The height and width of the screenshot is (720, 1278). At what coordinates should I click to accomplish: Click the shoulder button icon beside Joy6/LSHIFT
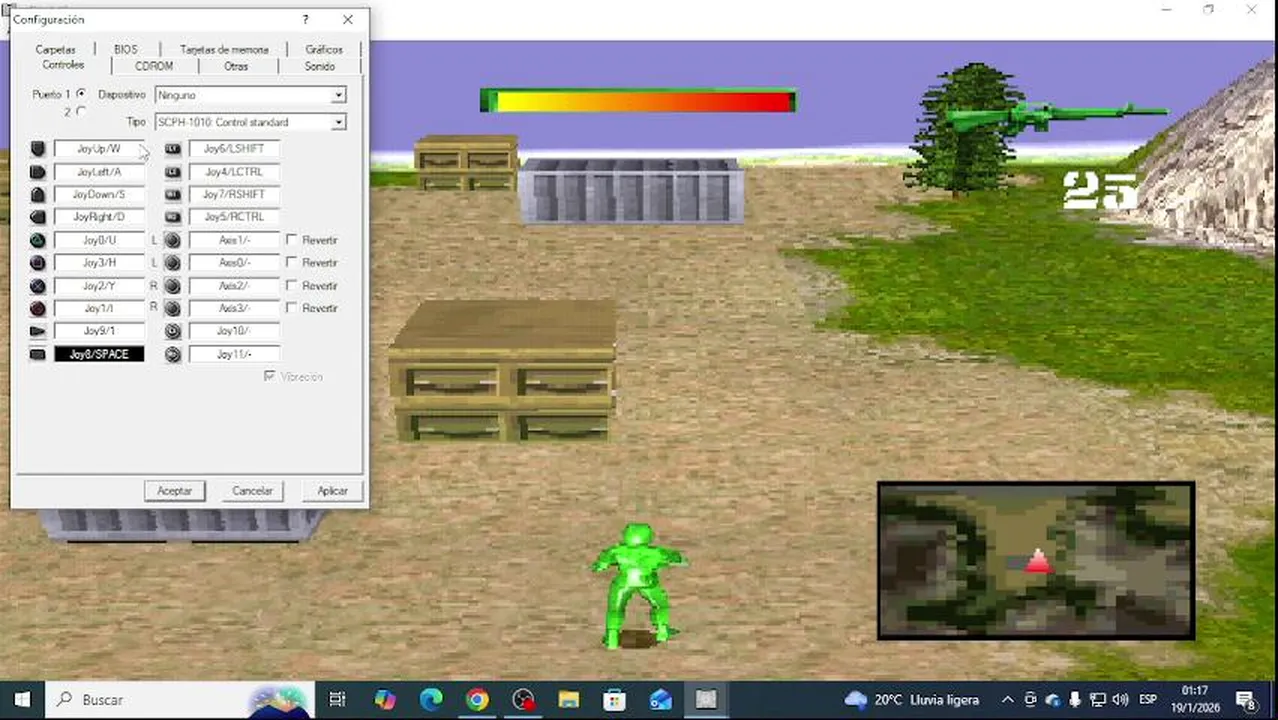pyautogui.click(x=173, y=148)
